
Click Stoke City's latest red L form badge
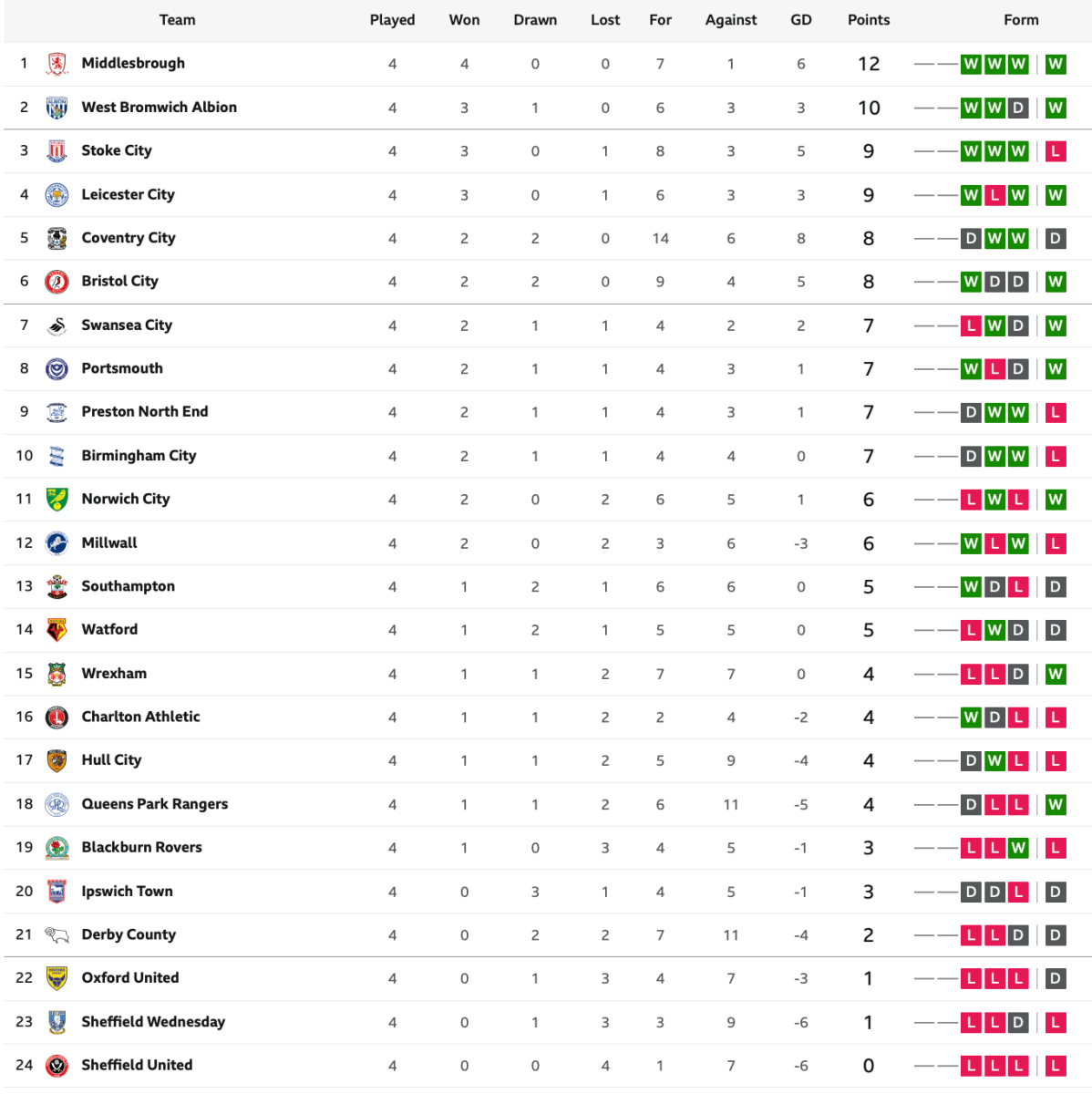(x=1056, y=151)
